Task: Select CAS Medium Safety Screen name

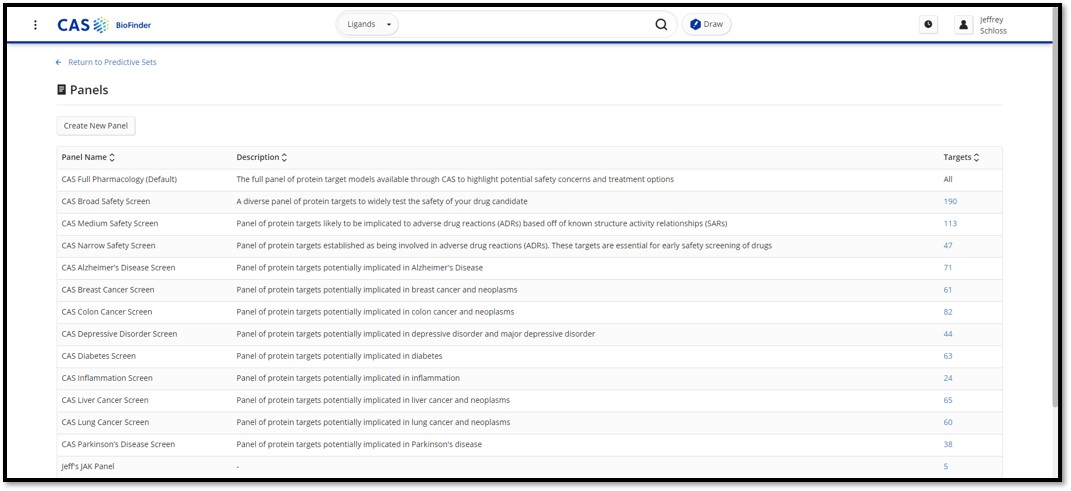Action: [x=110, y=223]
